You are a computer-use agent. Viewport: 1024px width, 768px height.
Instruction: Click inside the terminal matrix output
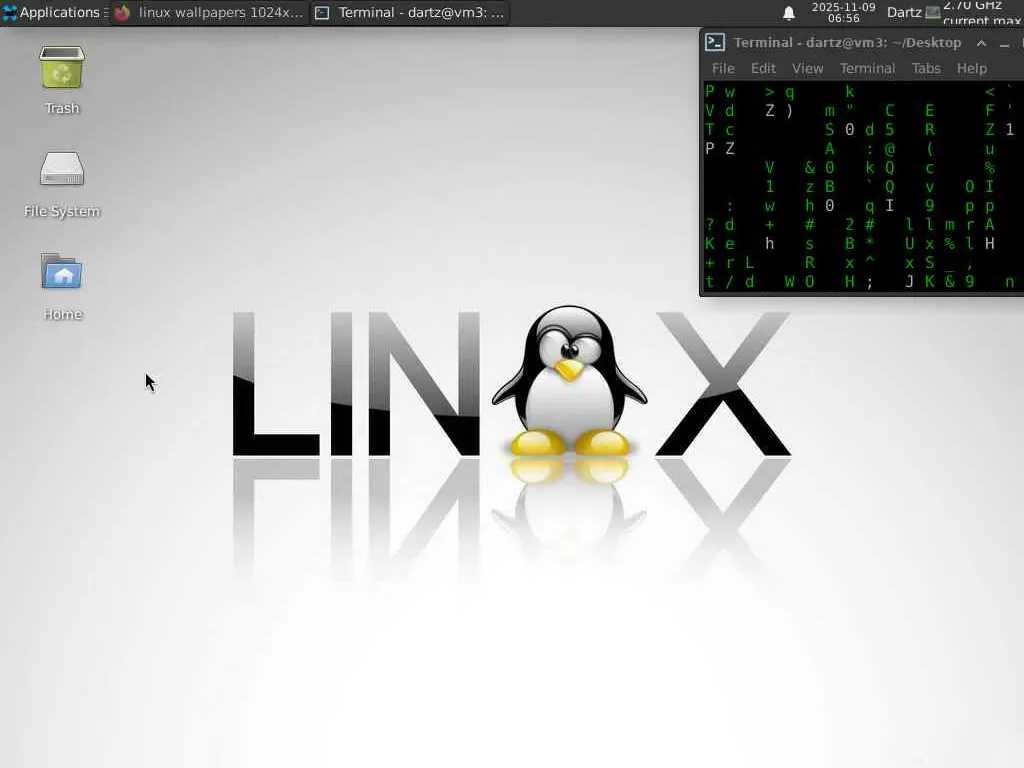click(x=862, y=187)
